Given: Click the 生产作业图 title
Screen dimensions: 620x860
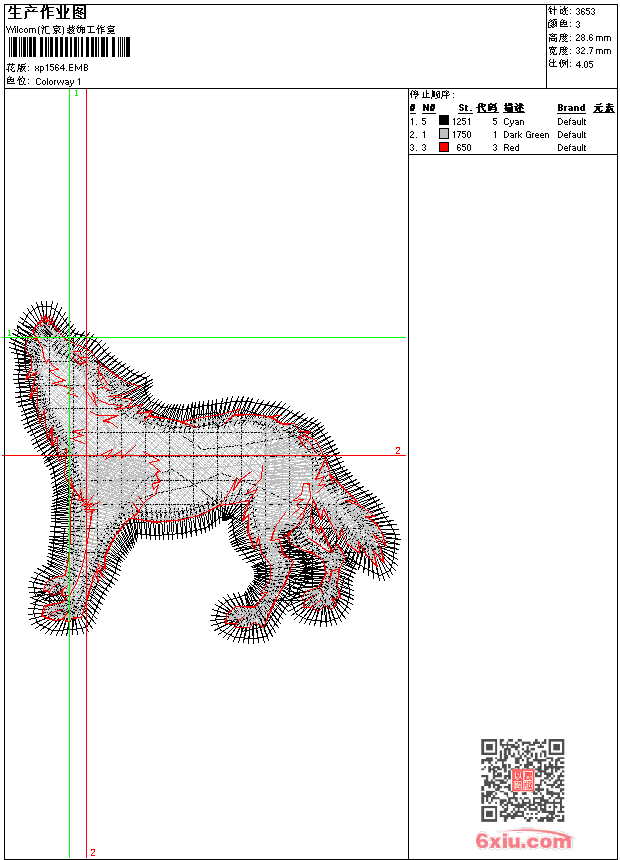Looking at the screenshot, I should [x=47, y=12].
